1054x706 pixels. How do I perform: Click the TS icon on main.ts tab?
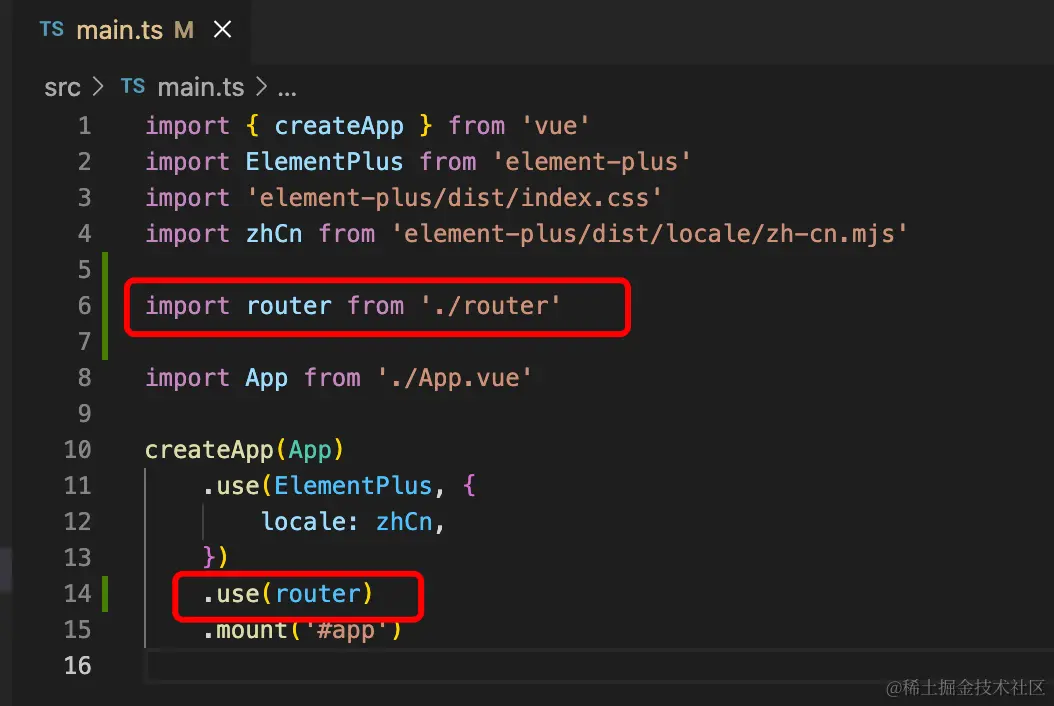[x=52, y=30]
